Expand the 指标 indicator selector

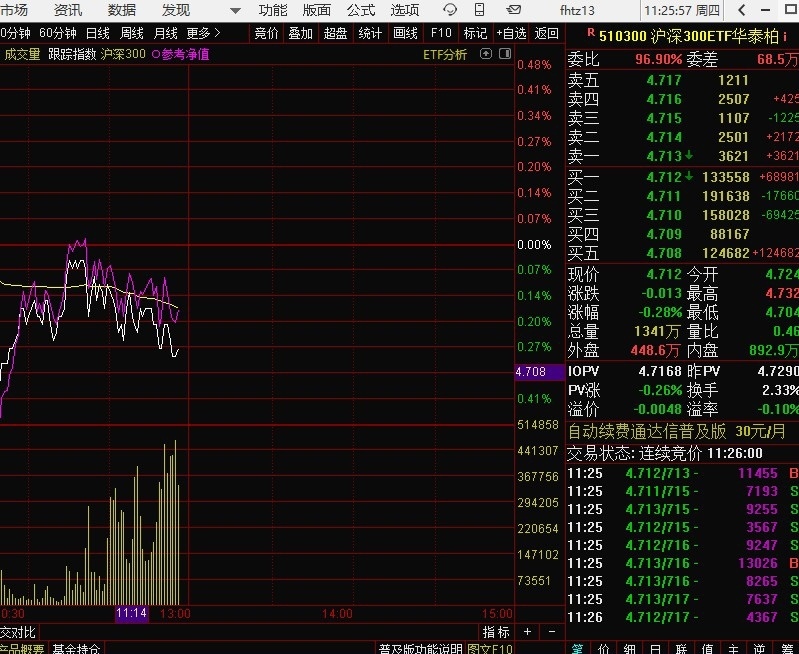[496, 632]
